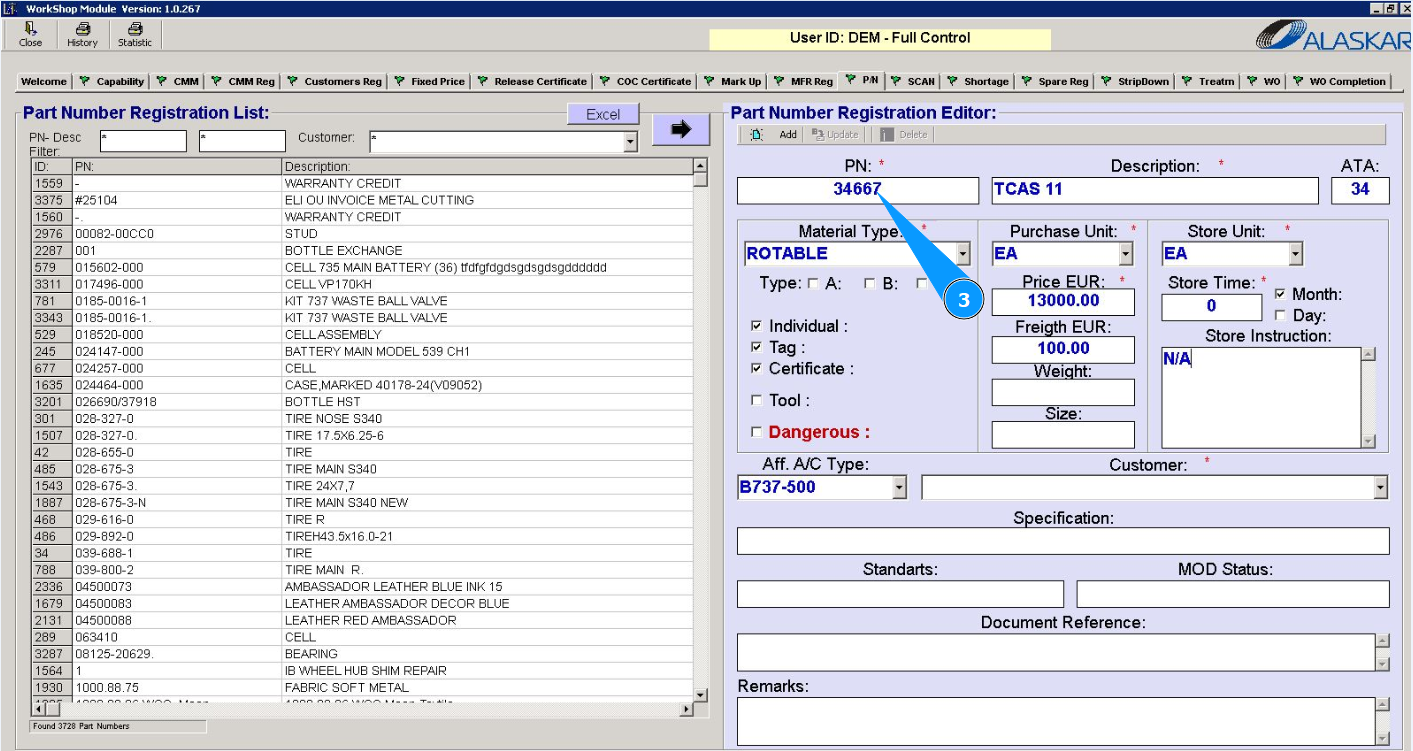Toggle the Individual checkbox
Screen dimensions: 1413x751
756,326
